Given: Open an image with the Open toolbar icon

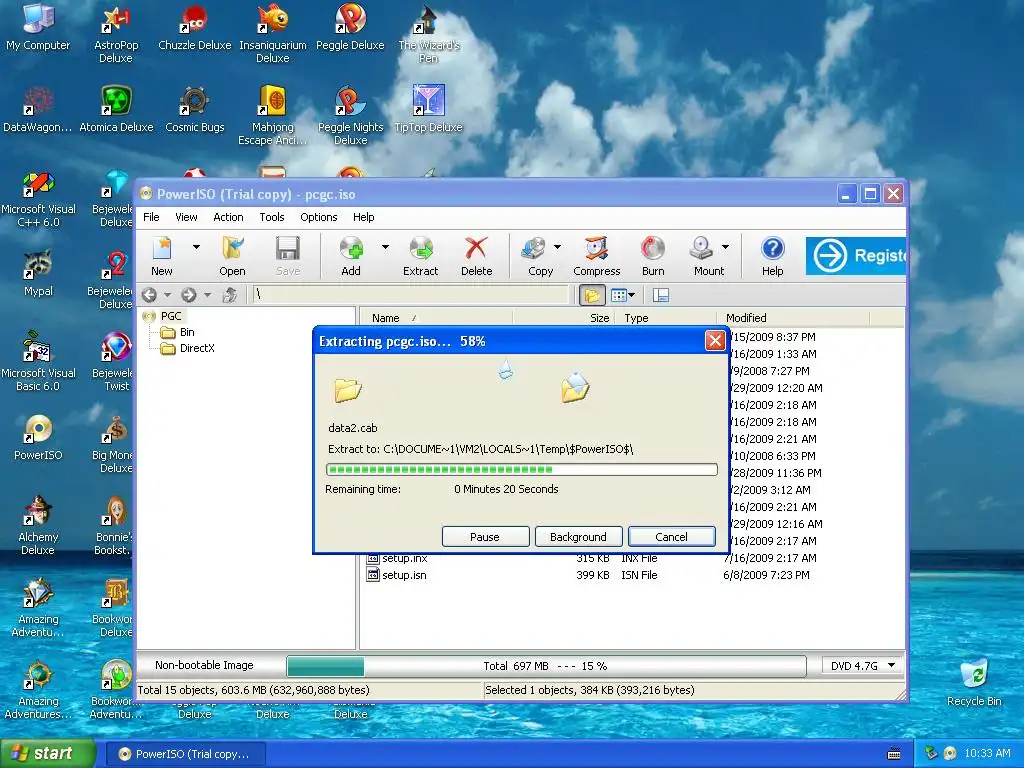Looking at the screenshot, I should pos(232,256).
